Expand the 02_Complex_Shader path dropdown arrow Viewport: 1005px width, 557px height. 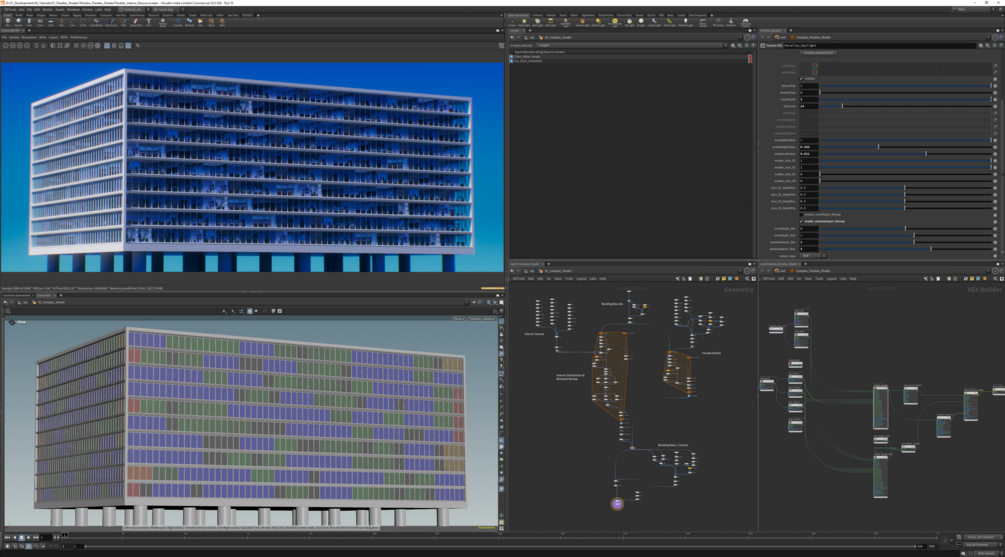point(740,37)
